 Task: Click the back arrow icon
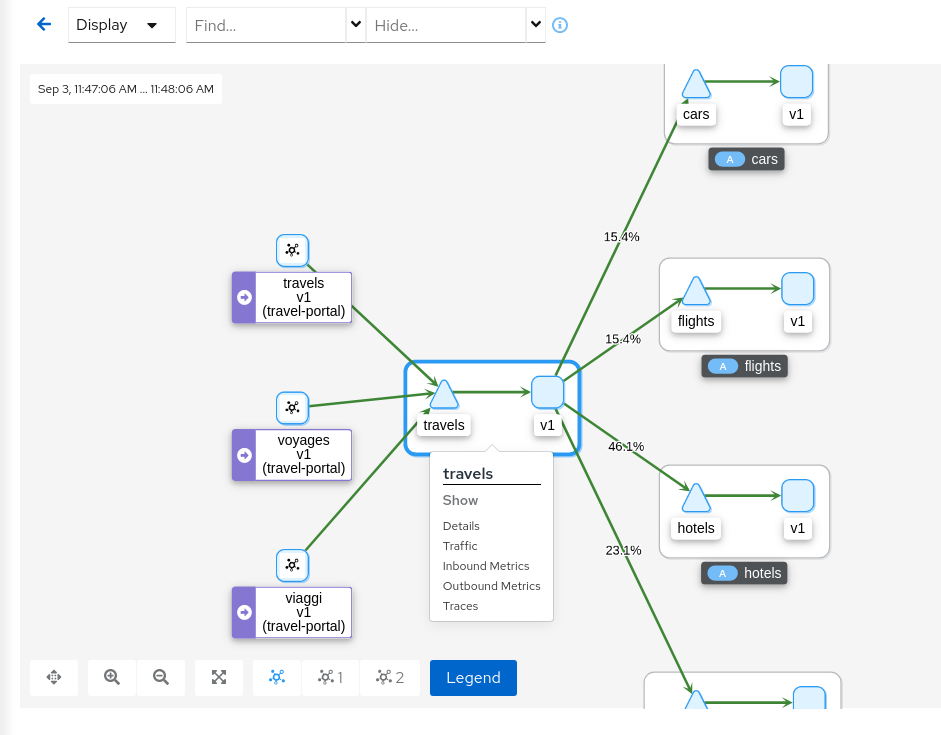tap(43, 25)
